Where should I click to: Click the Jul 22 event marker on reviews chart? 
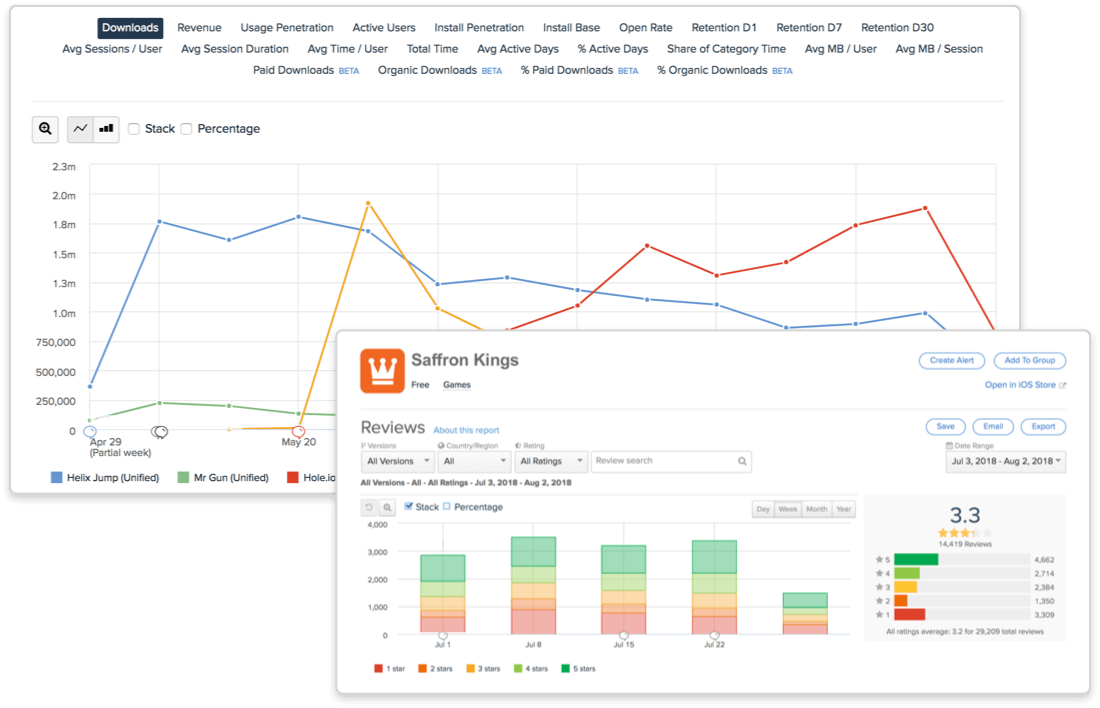point(714,636)
